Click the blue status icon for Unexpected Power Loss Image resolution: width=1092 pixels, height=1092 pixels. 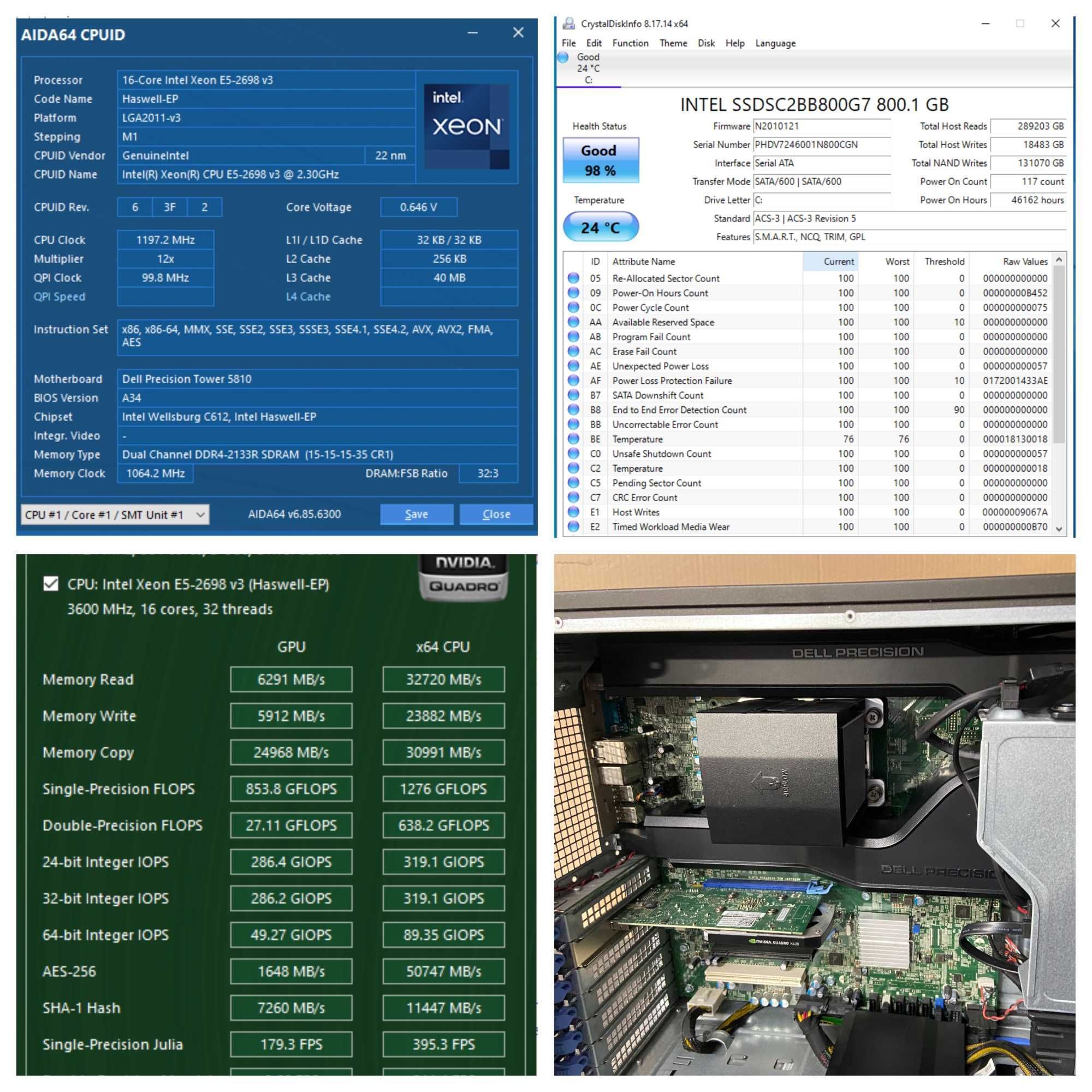click(573, 366)
